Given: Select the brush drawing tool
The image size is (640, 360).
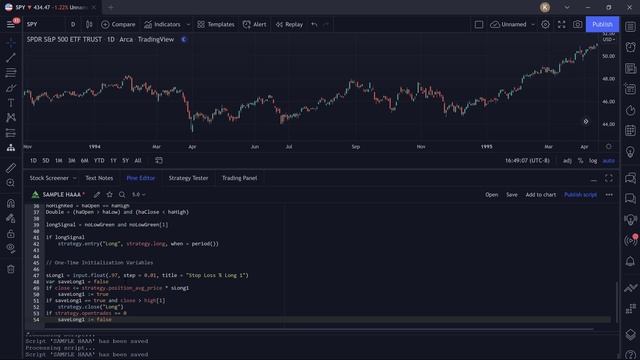Looking at the screenshot, I should [x=11, y=88].
